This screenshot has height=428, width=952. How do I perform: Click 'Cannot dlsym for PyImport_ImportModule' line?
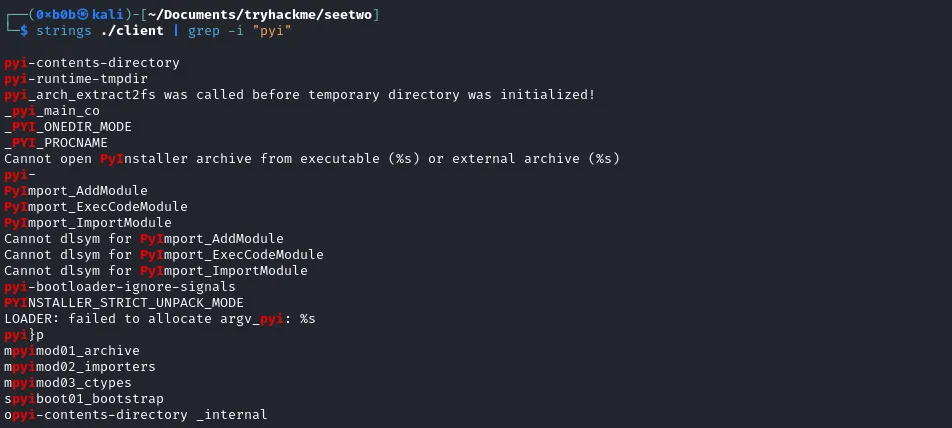(x=156, y=271)
